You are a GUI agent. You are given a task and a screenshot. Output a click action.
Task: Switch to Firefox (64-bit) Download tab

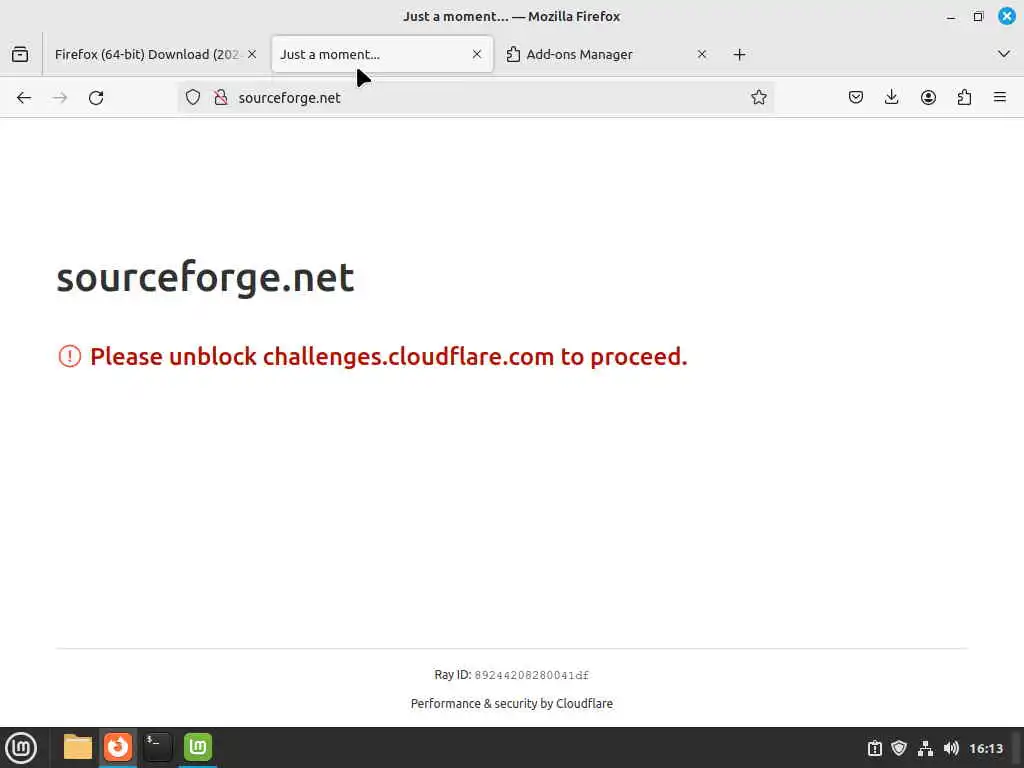[x=147, y=54]
